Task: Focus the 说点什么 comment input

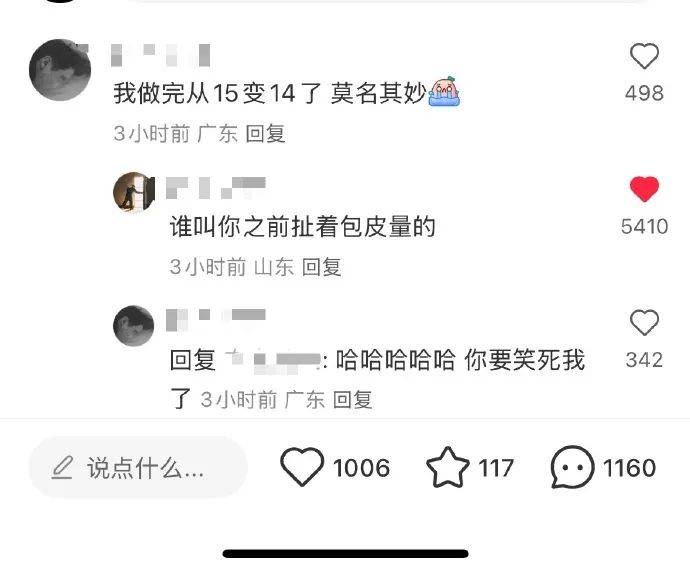Action: coord(138,467)
